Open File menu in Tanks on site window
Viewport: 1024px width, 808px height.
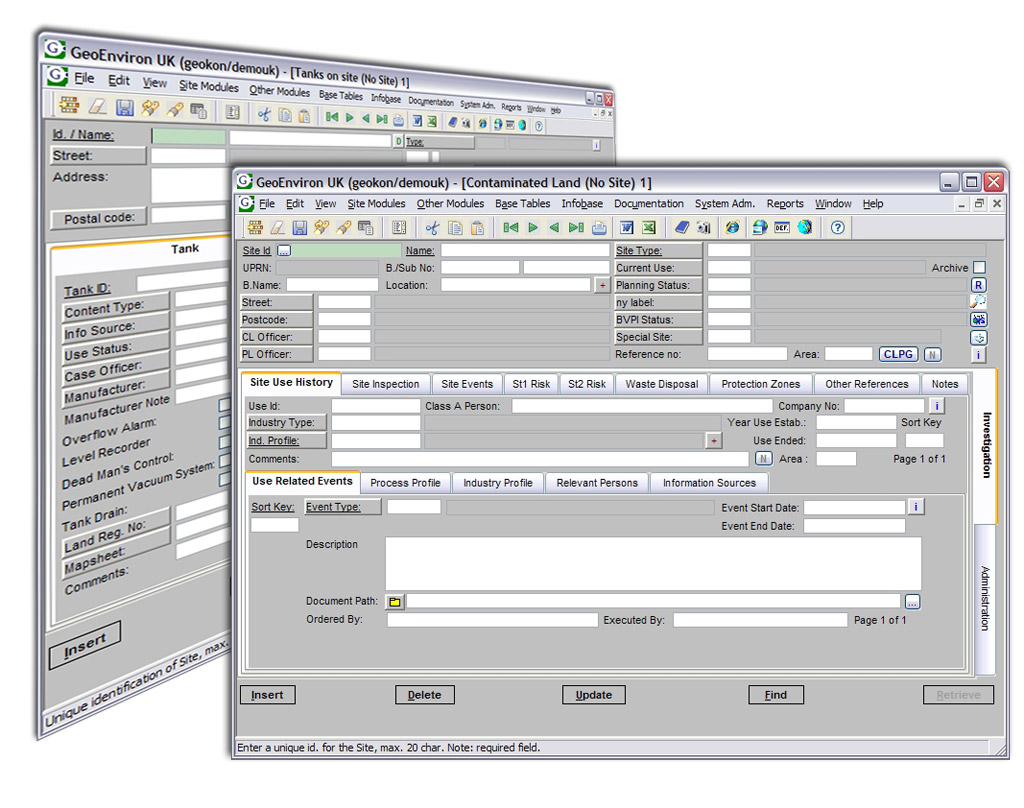84,78
